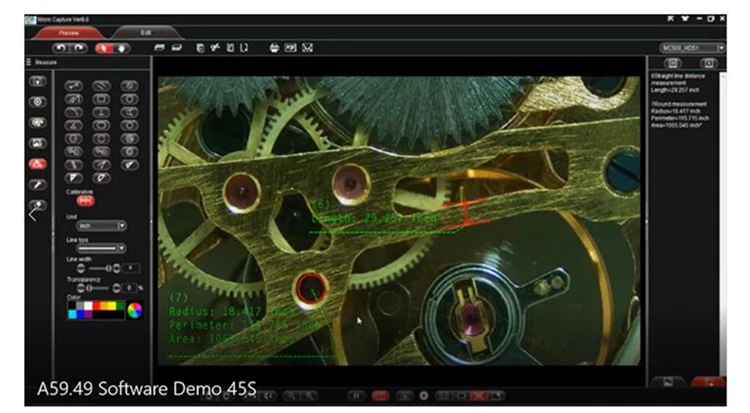
Task: Activate the arrow pointer tool
Action: 105,47
